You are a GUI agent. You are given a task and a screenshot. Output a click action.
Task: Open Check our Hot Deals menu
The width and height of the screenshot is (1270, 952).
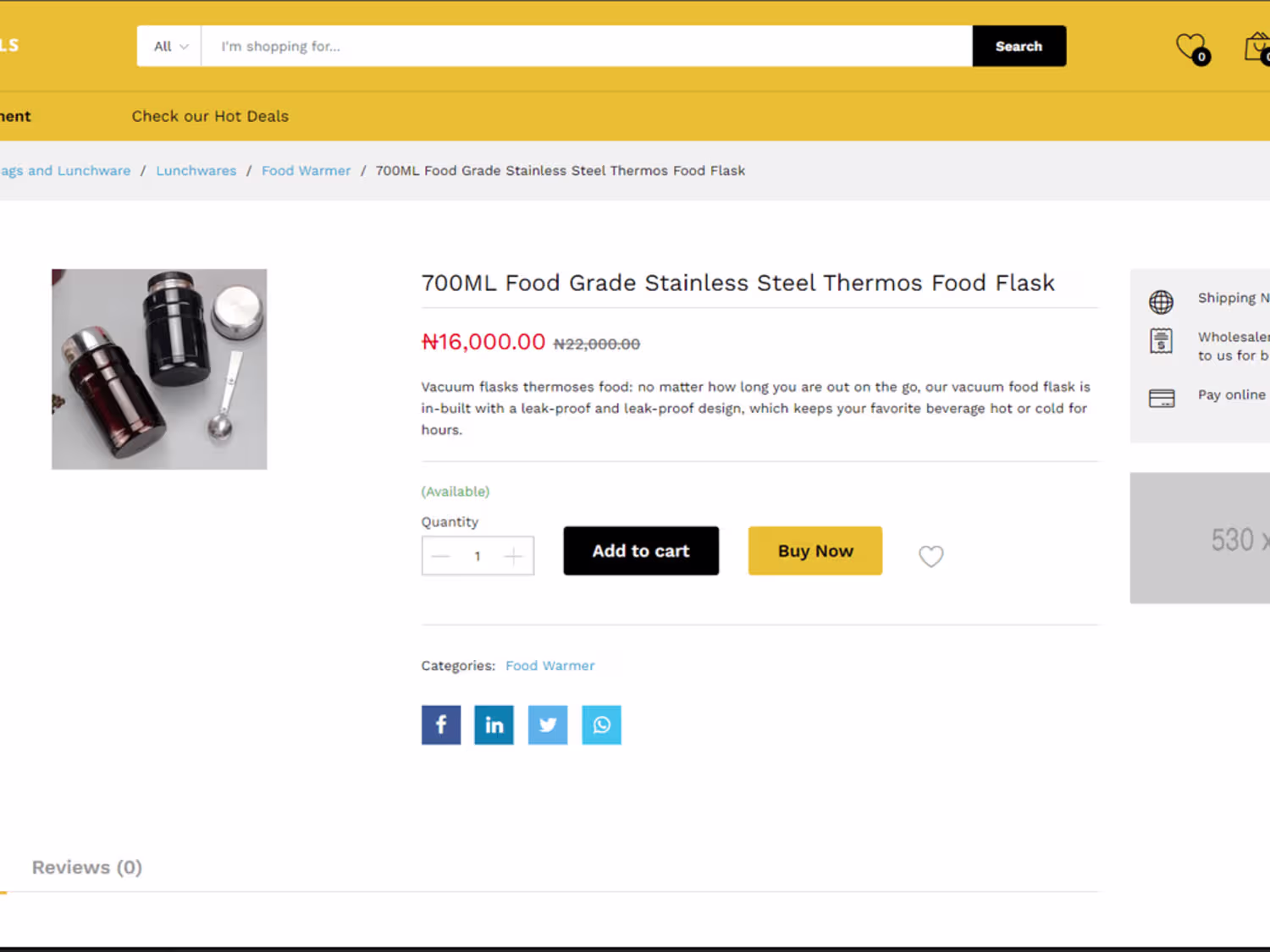tap(210, 117)
